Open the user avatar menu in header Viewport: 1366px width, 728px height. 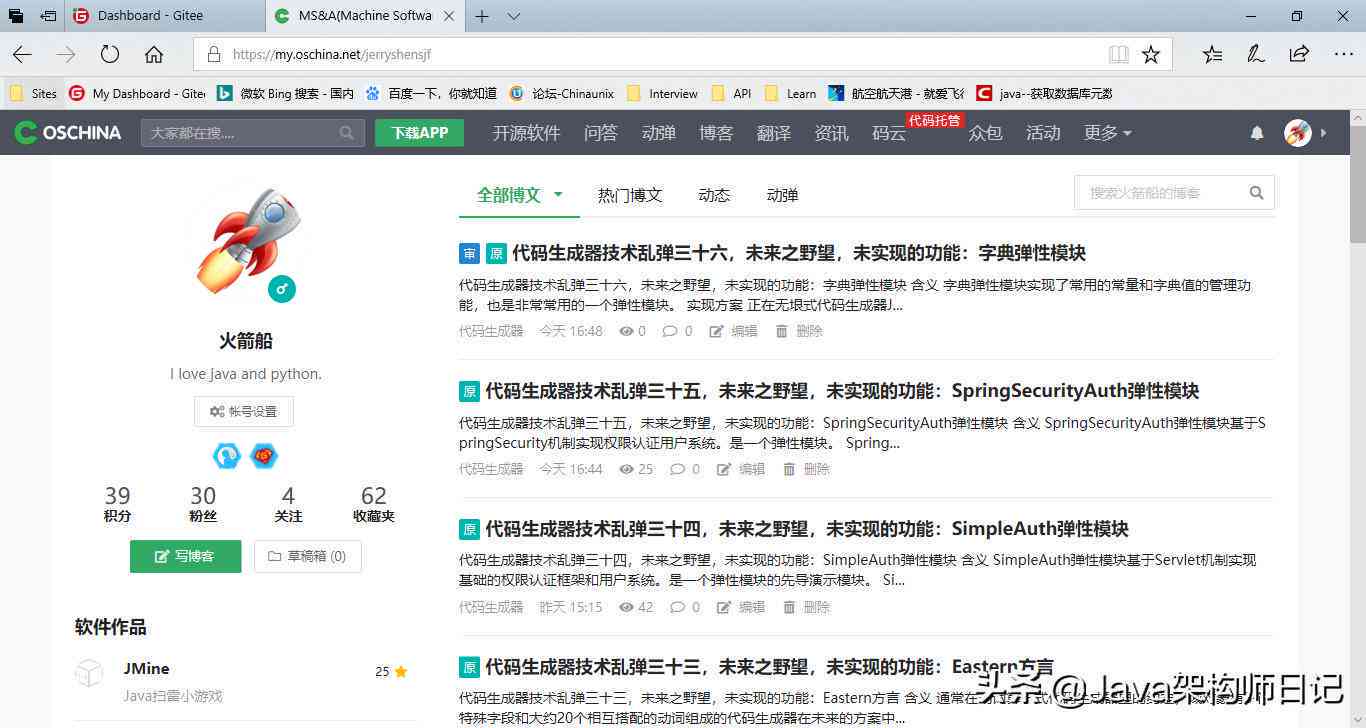click(x=1298, y=133)
